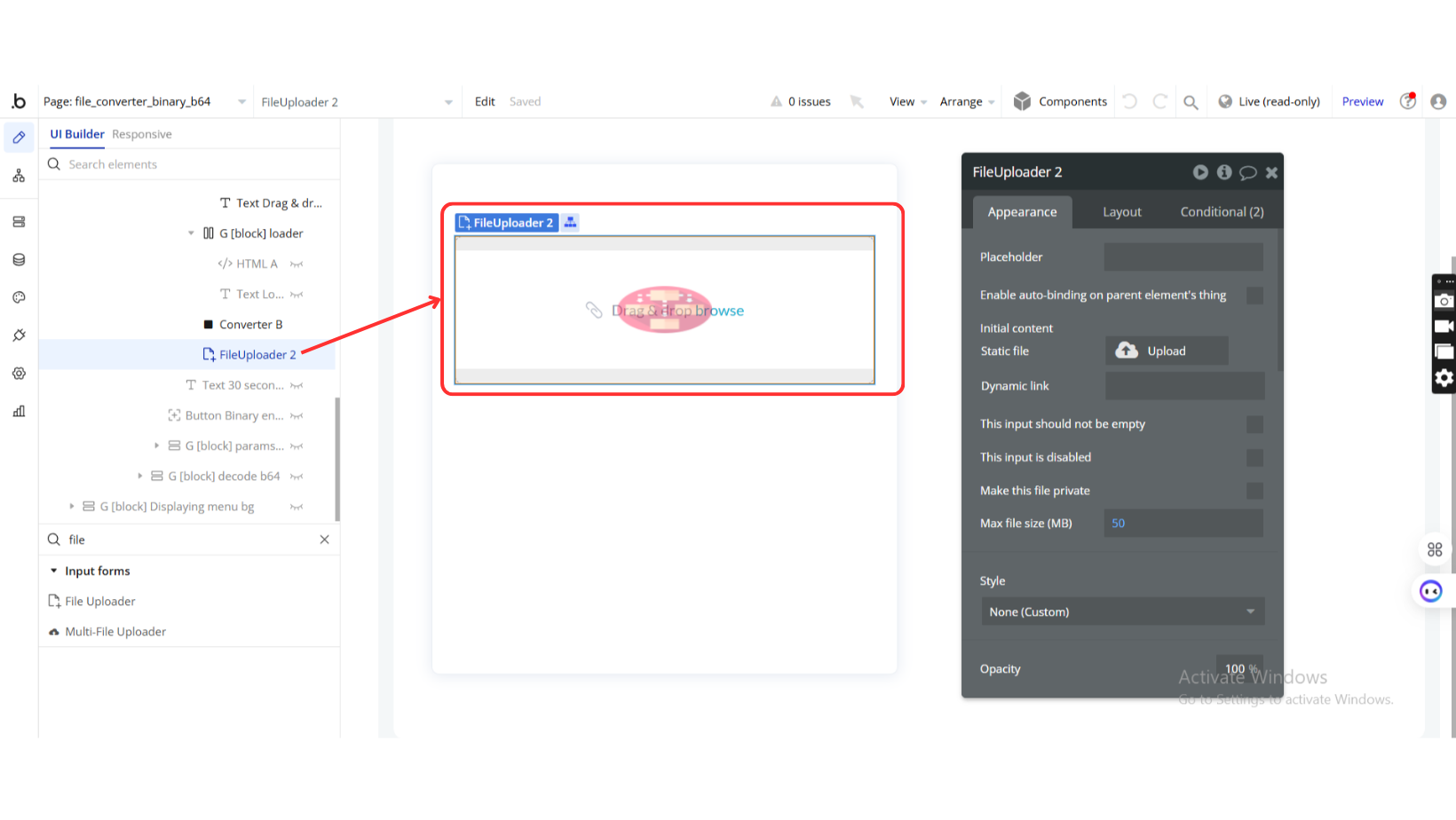Image resolution: width=1456 pixels, height=820 pixels.
Task: Click the 0 issues warning indicator
Action: pyautogui.click(x=801, y=102)
